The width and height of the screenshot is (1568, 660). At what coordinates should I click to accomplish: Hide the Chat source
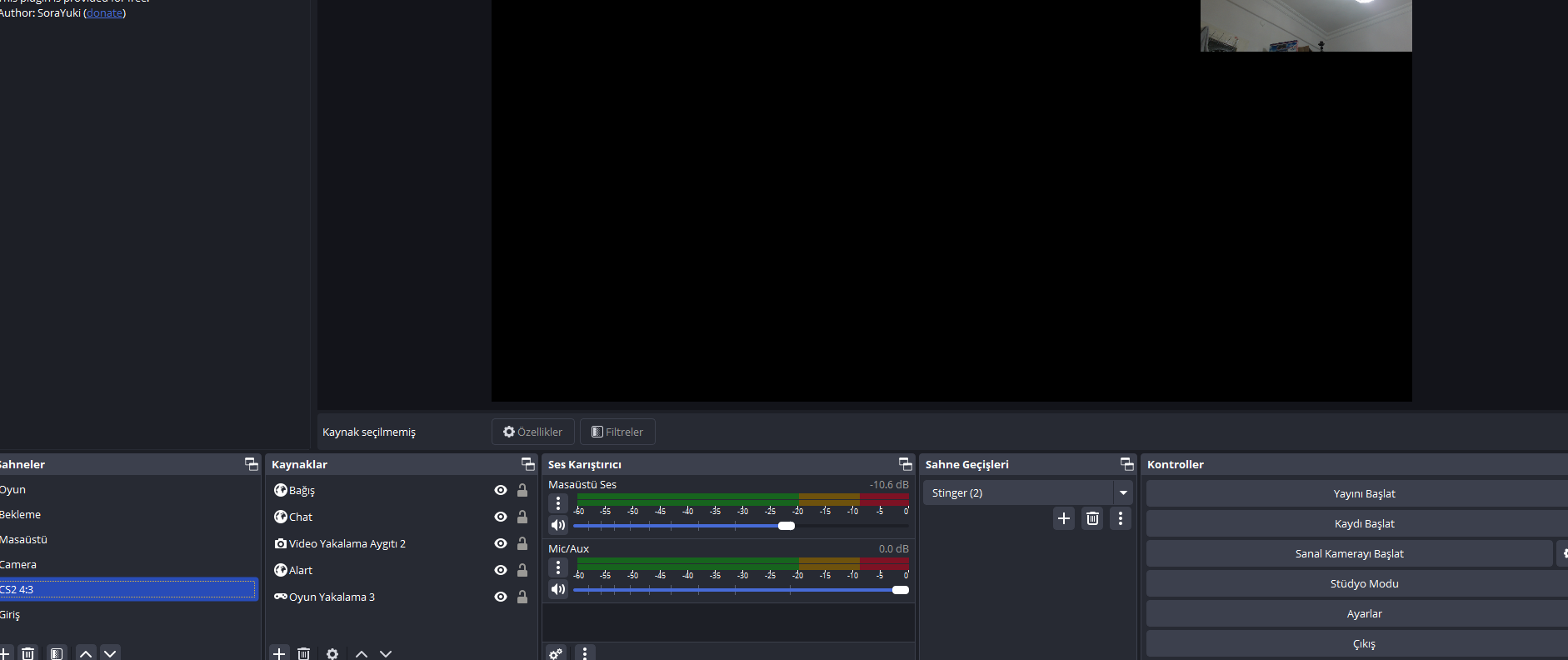[501, 517]
